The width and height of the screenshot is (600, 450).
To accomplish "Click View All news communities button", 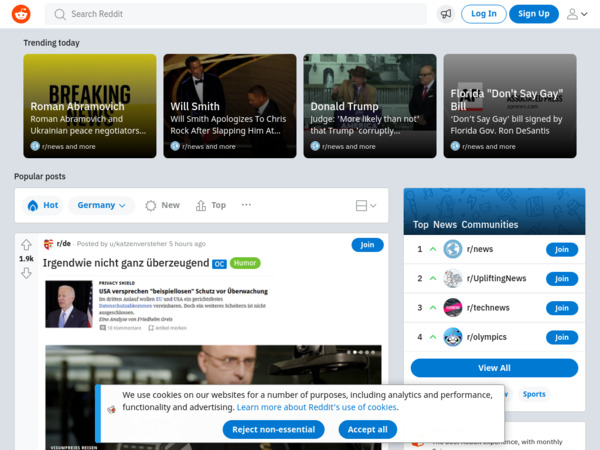I will click(x=494, y=368).
